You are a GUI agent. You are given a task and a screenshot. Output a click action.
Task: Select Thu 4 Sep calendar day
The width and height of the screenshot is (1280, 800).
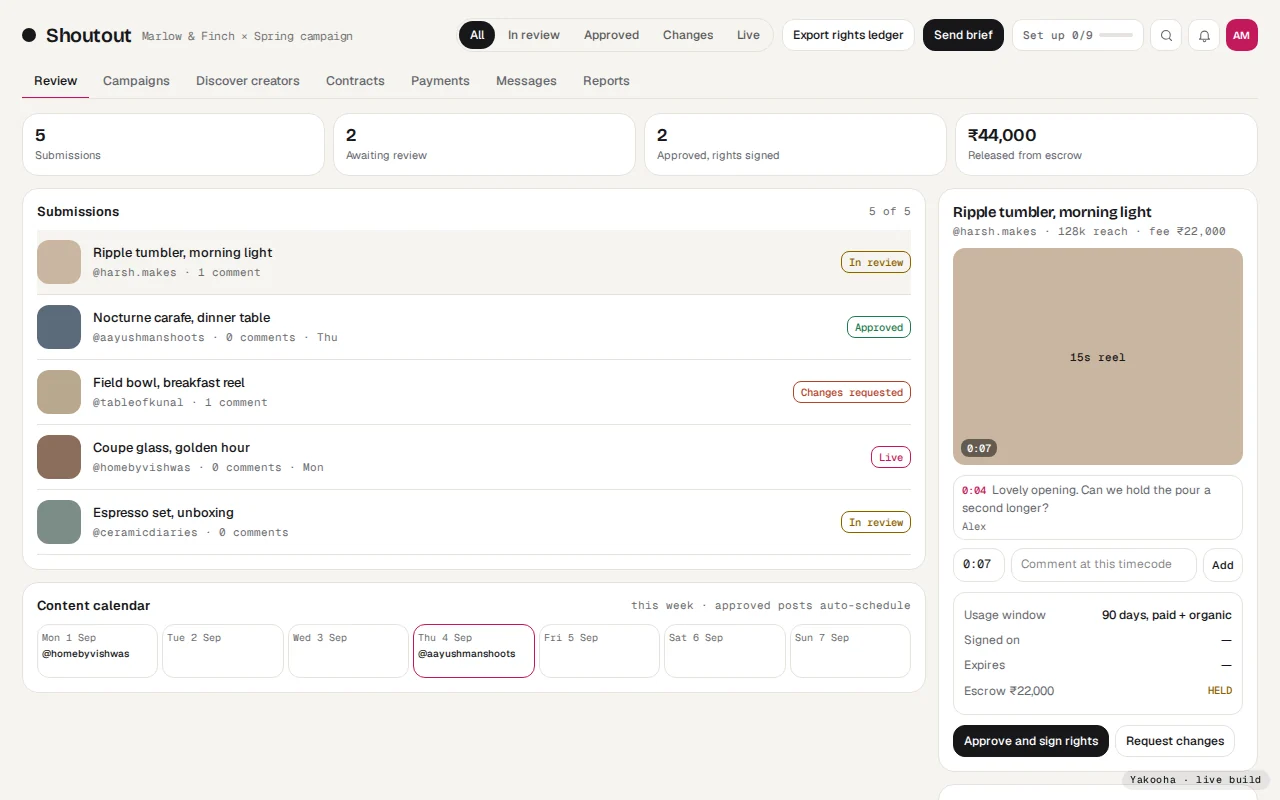474,651
